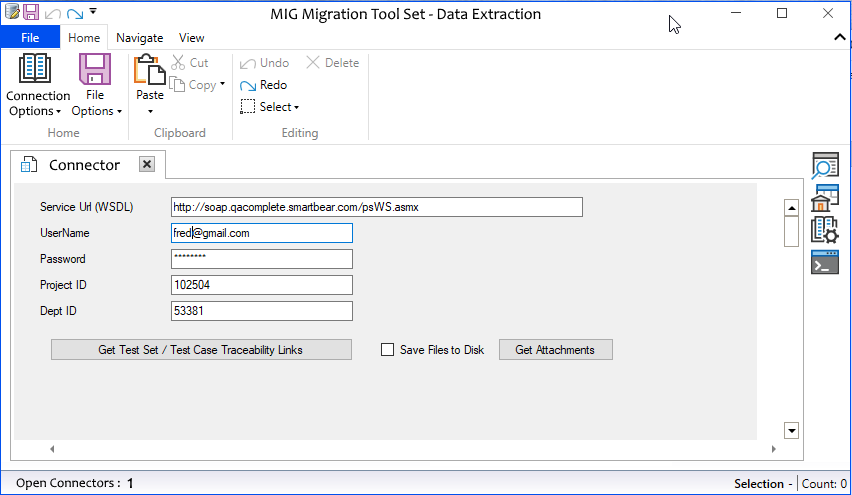
Task: Click the book with gear settings icon on sidebar
Action: (x=825, y=229)
